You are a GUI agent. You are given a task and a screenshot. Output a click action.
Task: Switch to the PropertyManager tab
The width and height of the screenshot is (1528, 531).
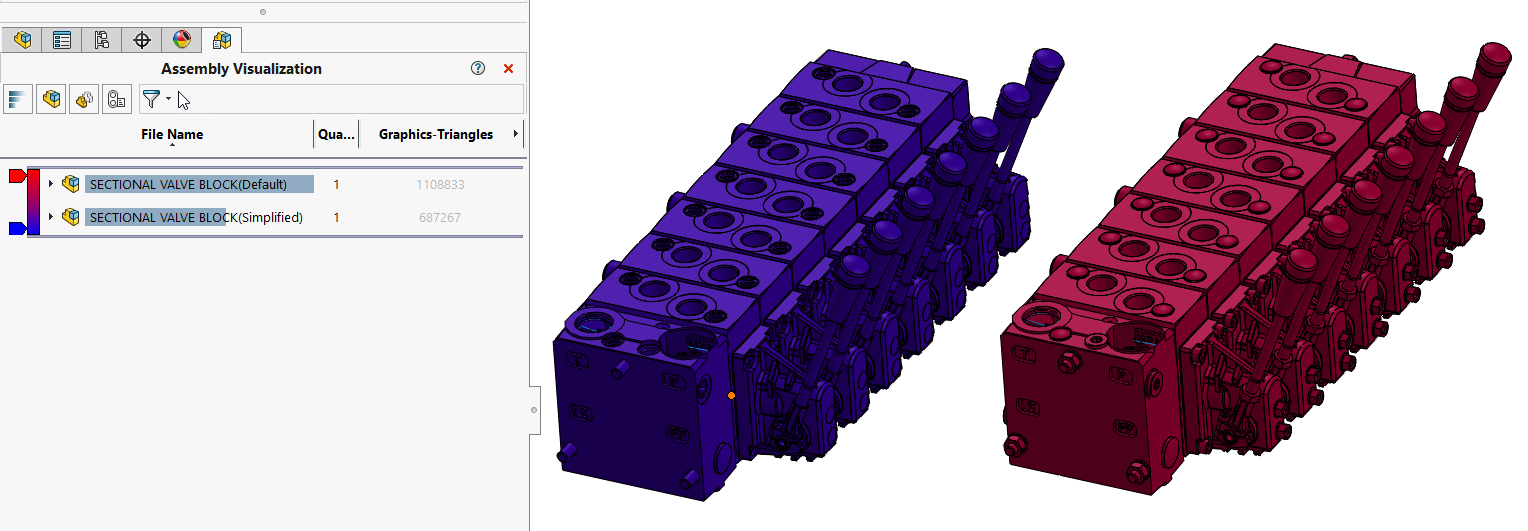pos(62,40)
